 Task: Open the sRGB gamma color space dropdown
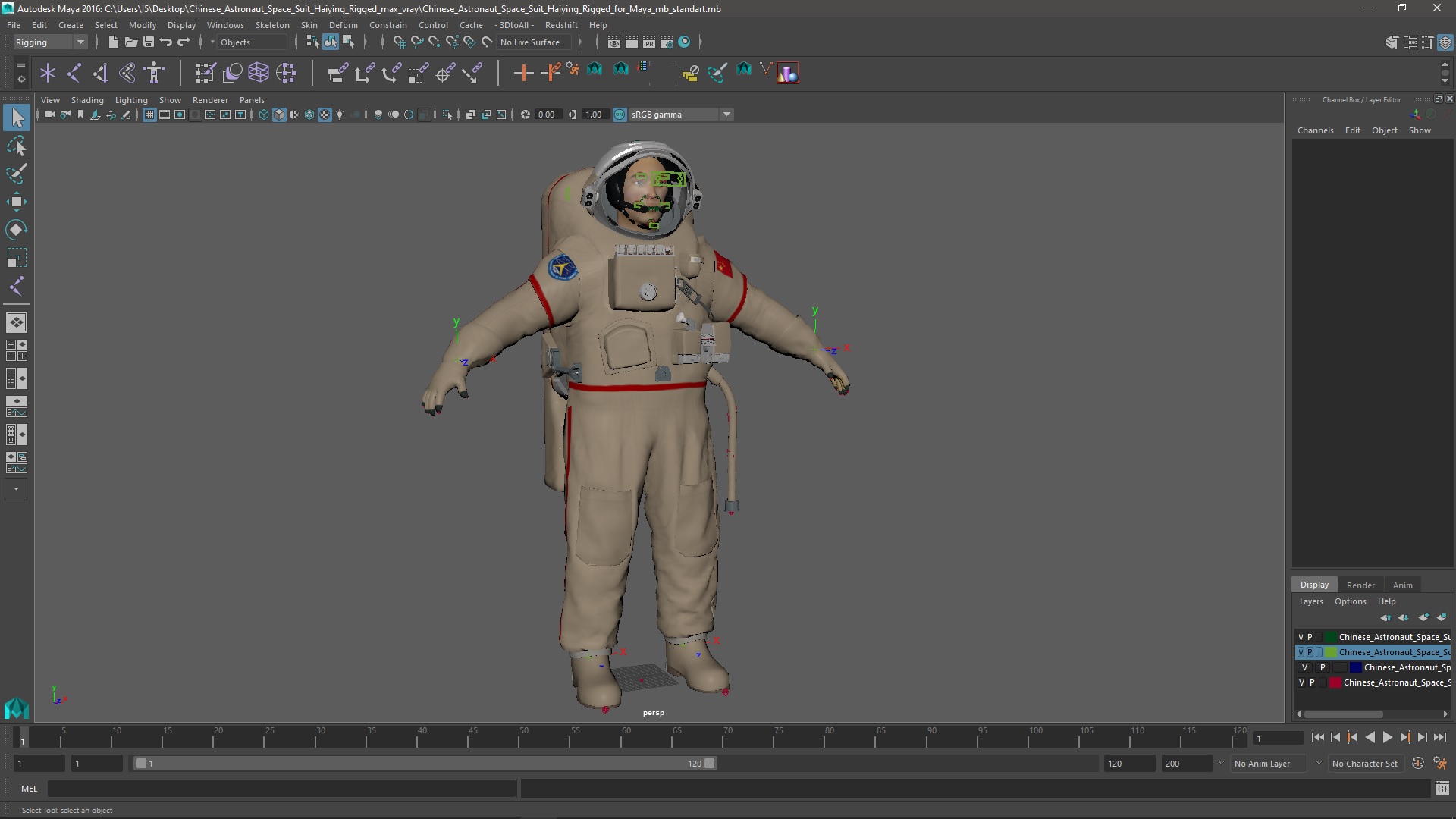681,115
